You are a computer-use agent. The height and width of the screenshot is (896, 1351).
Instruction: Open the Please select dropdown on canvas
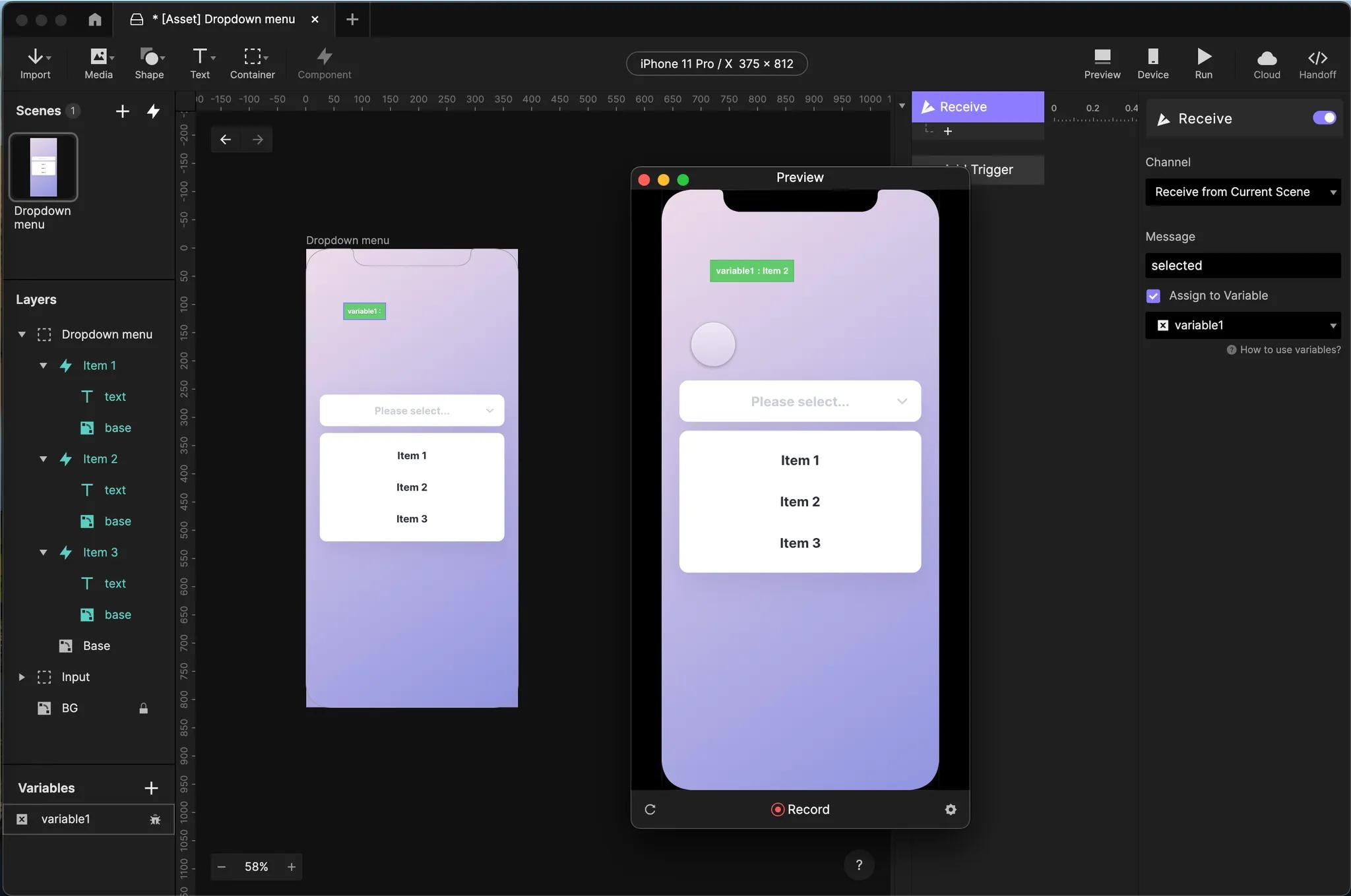pyautogui.click(x=412, y=411)
